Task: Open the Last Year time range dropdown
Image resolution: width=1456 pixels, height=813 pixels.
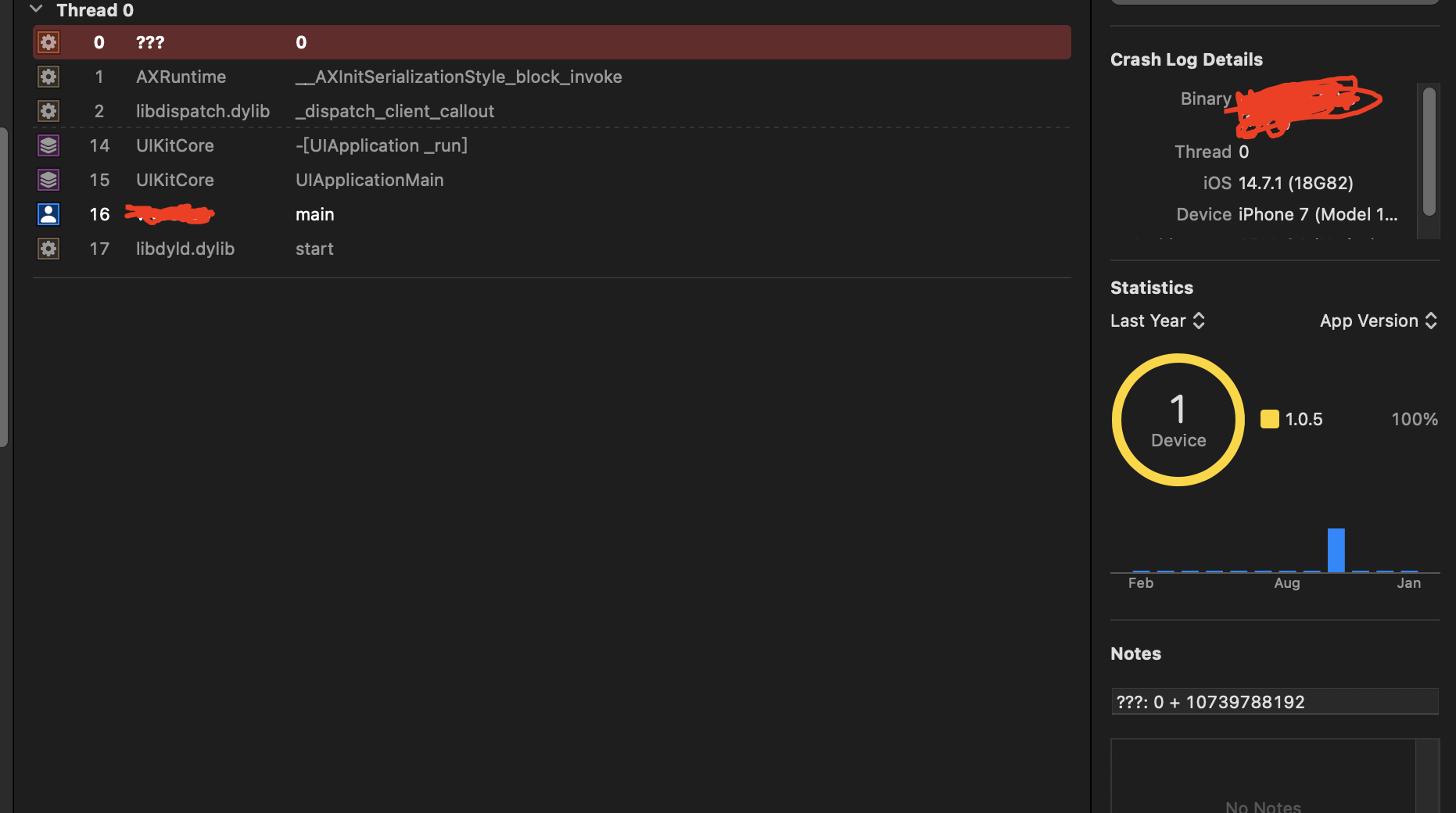Action: [1158, 321]
